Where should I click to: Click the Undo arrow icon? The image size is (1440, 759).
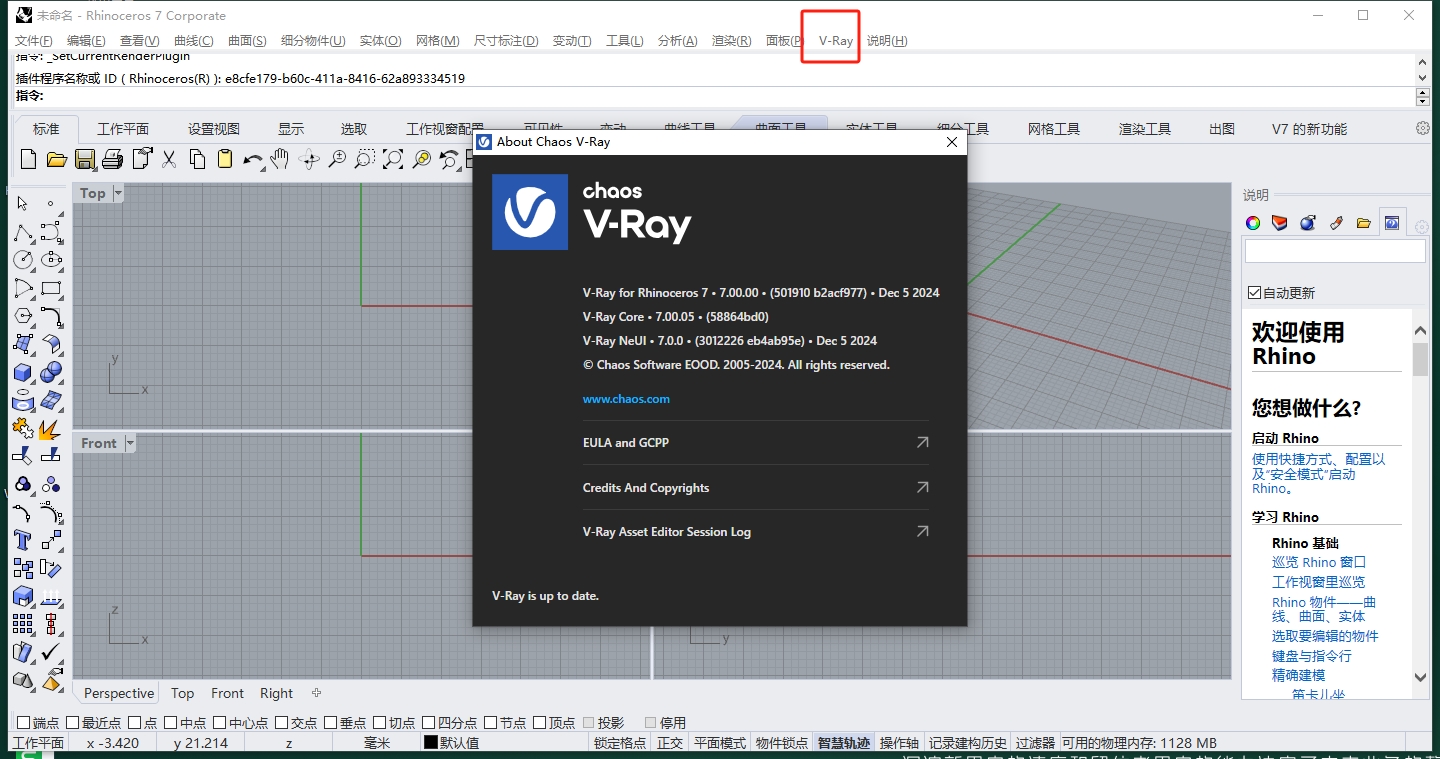pos(253,159)
